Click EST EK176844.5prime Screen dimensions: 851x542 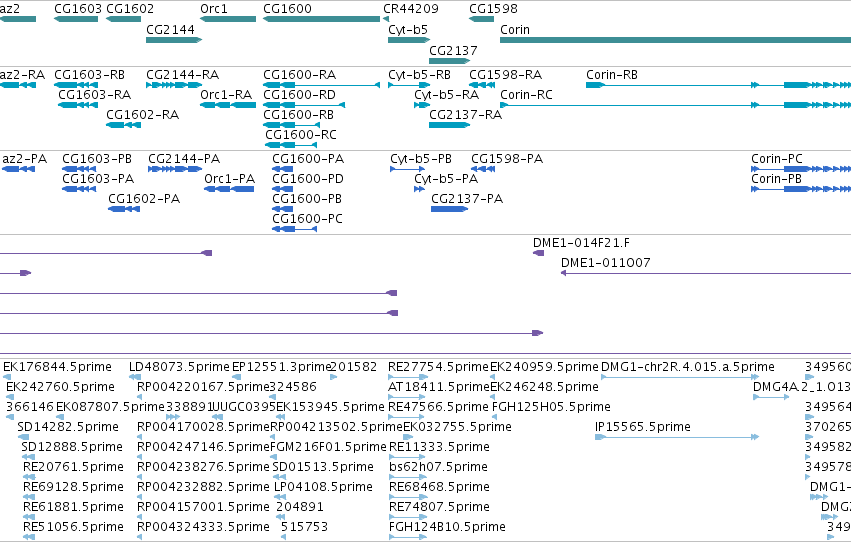57,367
